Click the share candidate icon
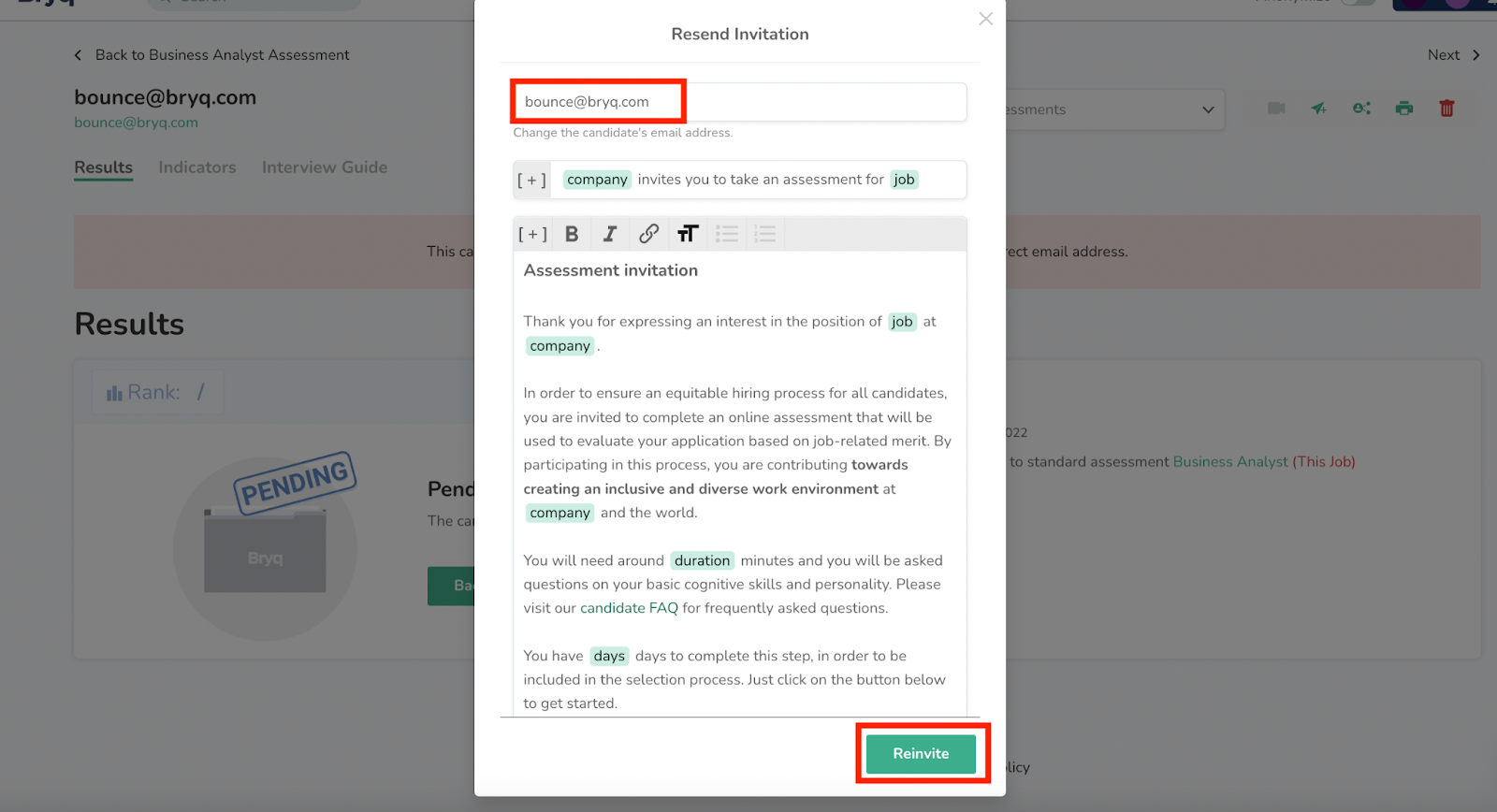The width and height of the screenshot is (1497, 812). coord(1361,109)
